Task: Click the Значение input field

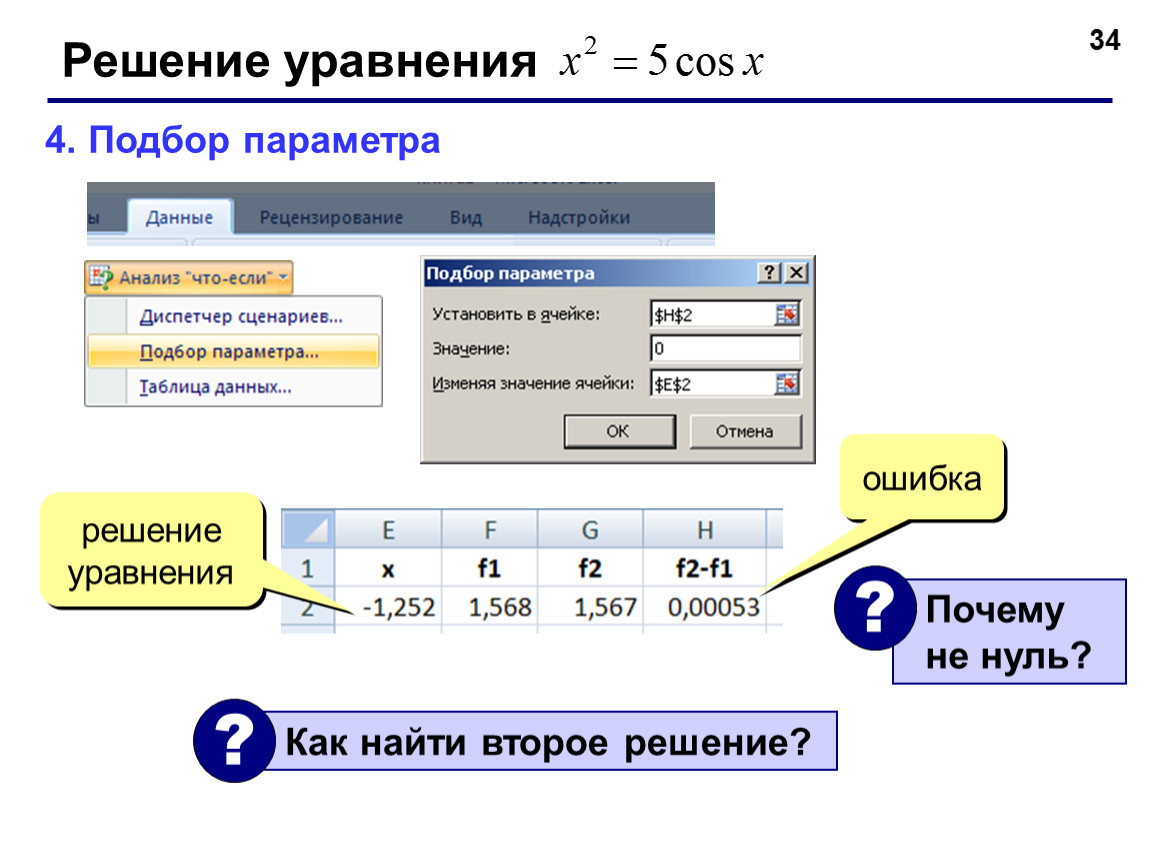Action: coord(725,348)
